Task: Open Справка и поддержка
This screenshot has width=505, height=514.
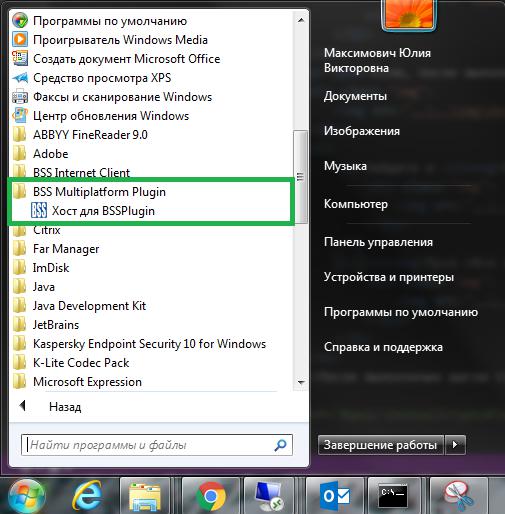Action: tap(383, 347)
